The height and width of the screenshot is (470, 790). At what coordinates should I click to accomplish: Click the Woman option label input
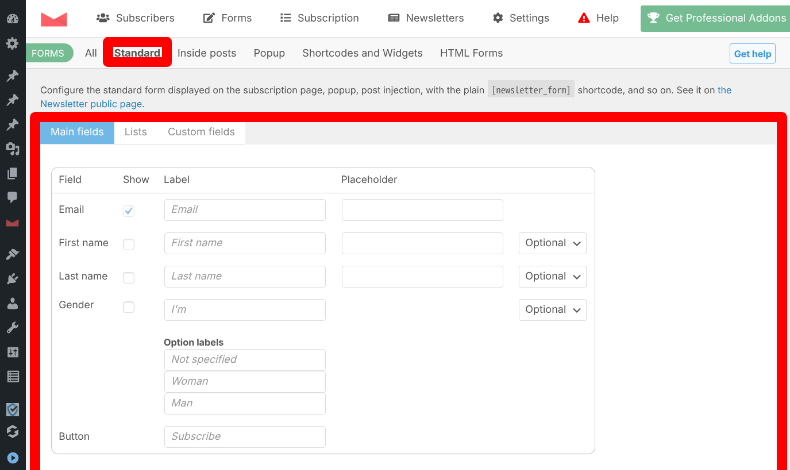click(x=245, y=382)
